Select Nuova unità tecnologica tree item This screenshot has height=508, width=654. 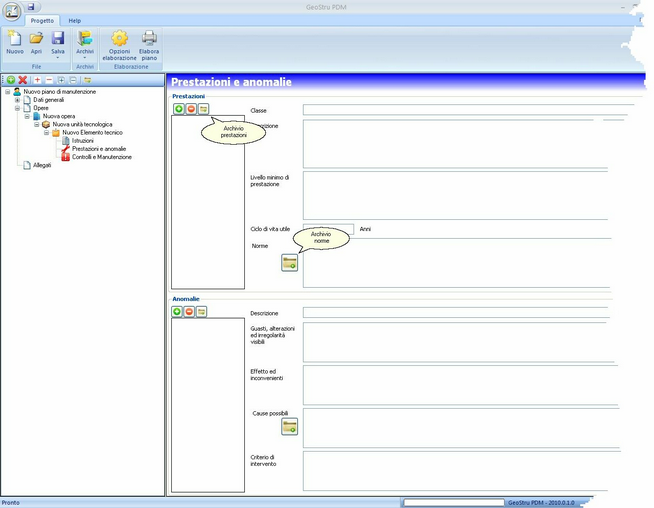(82, 124)
